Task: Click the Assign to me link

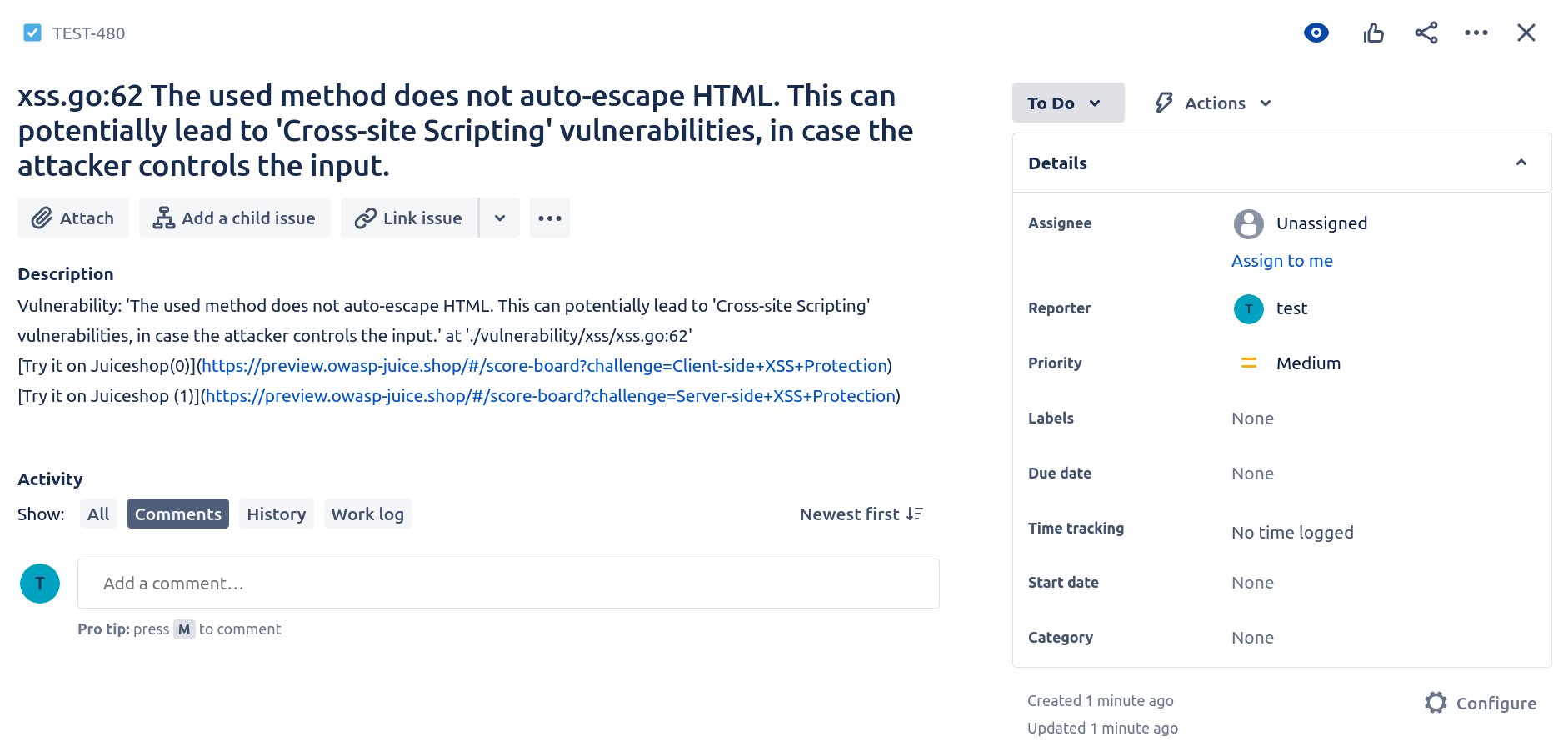Action: 1281,261
